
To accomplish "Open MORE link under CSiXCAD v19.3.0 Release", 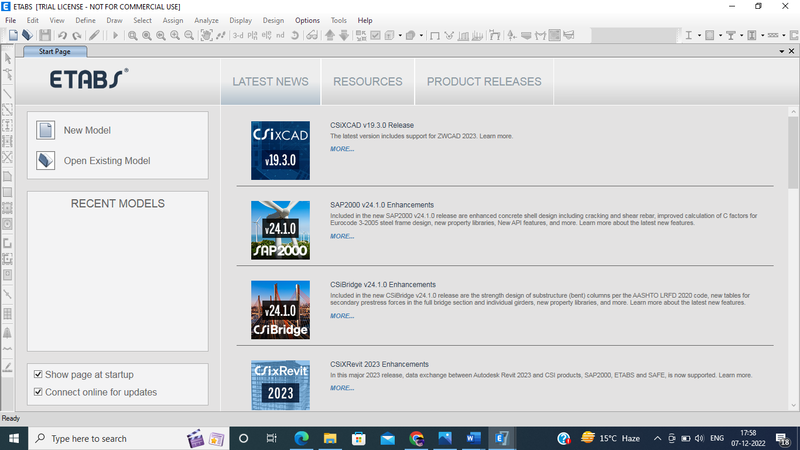I will (x=342, y=149).
